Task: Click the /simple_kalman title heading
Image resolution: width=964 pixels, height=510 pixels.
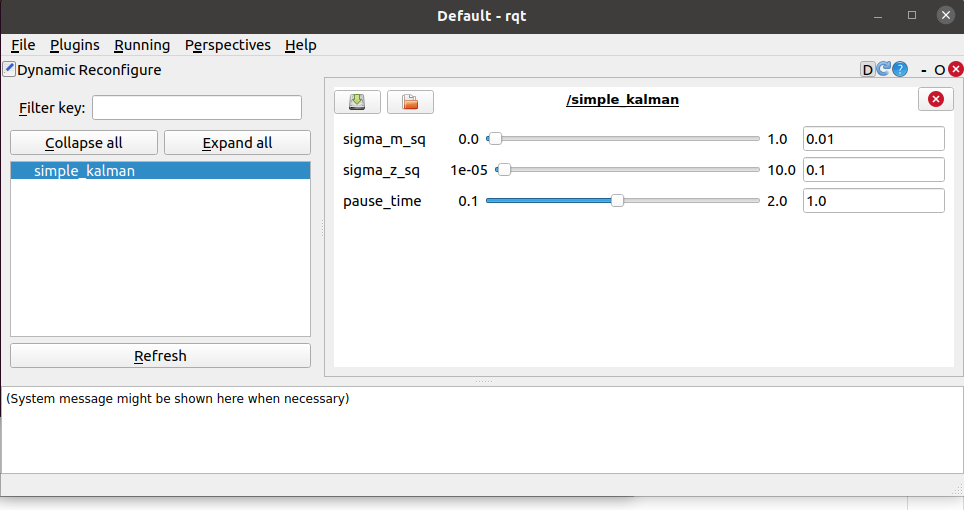Action: pos(622,100)
